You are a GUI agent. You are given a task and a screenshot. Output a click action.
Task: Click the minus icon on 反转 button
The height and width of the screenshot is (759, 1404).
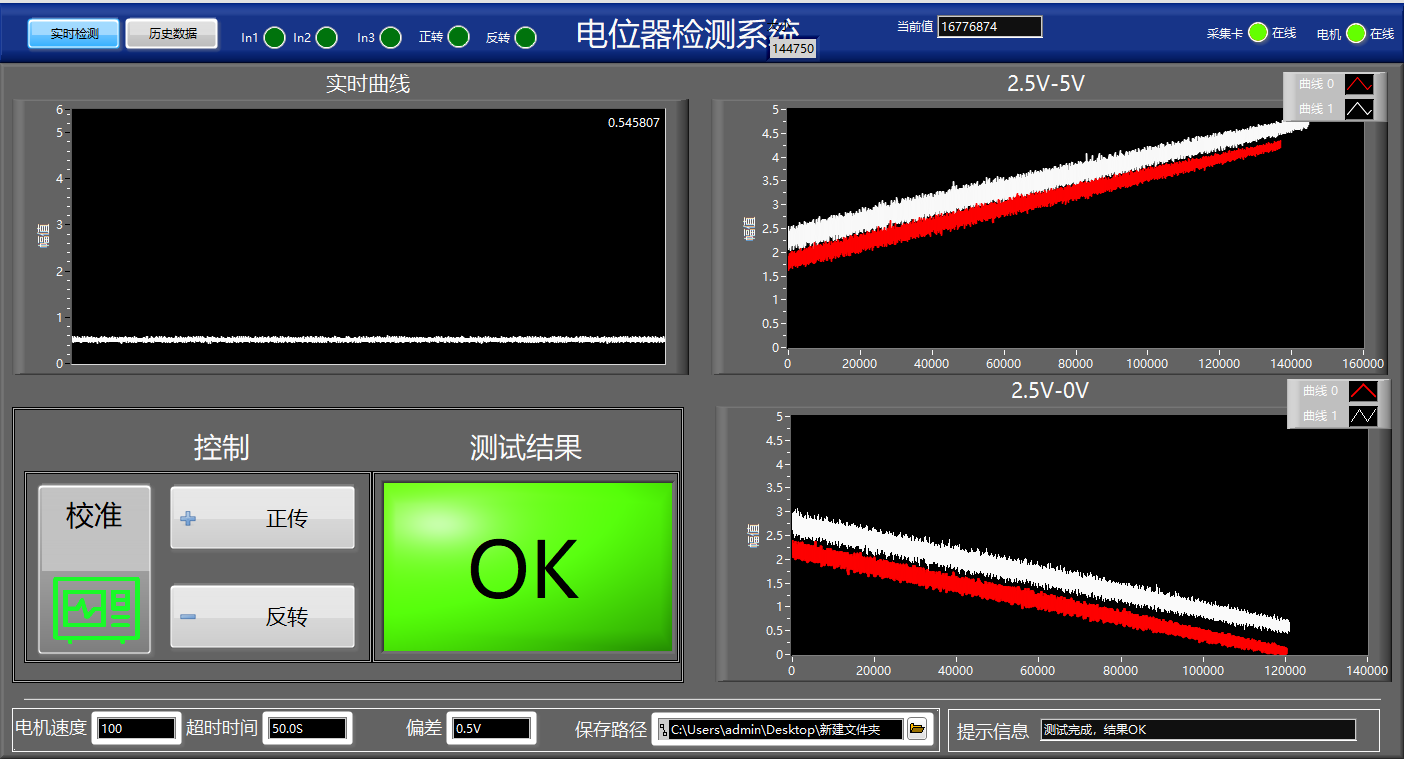pos(187,616)
